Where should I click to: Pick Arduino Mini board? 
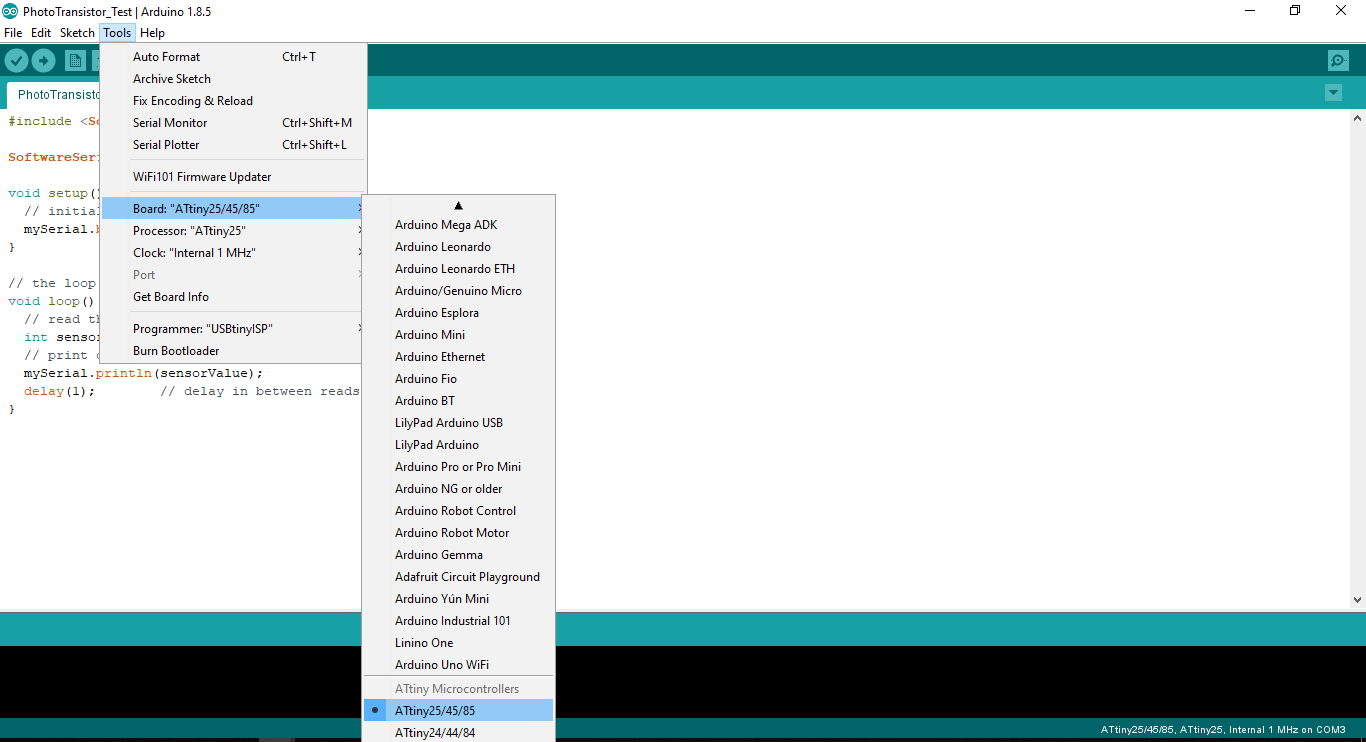[458, 335]
